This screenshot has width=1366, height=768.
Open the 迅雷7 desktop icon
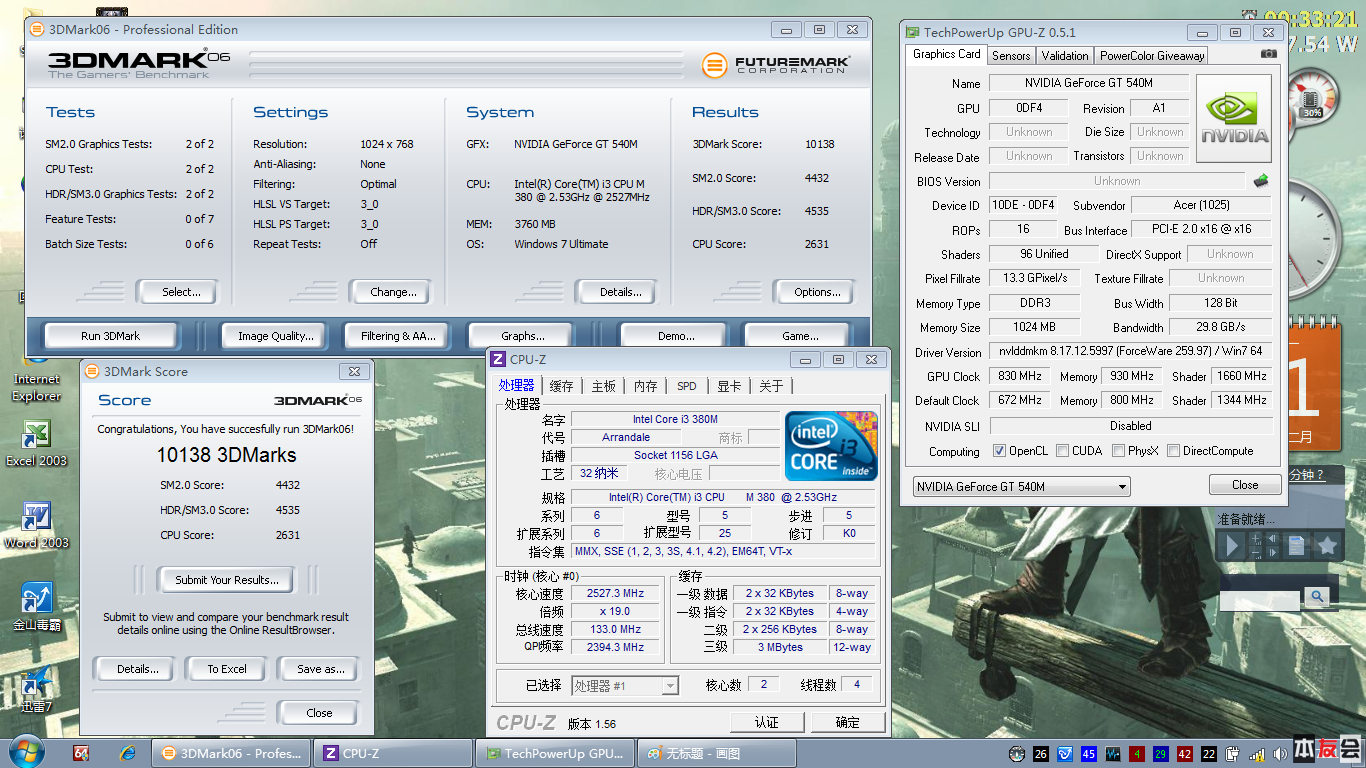(37, 690)
